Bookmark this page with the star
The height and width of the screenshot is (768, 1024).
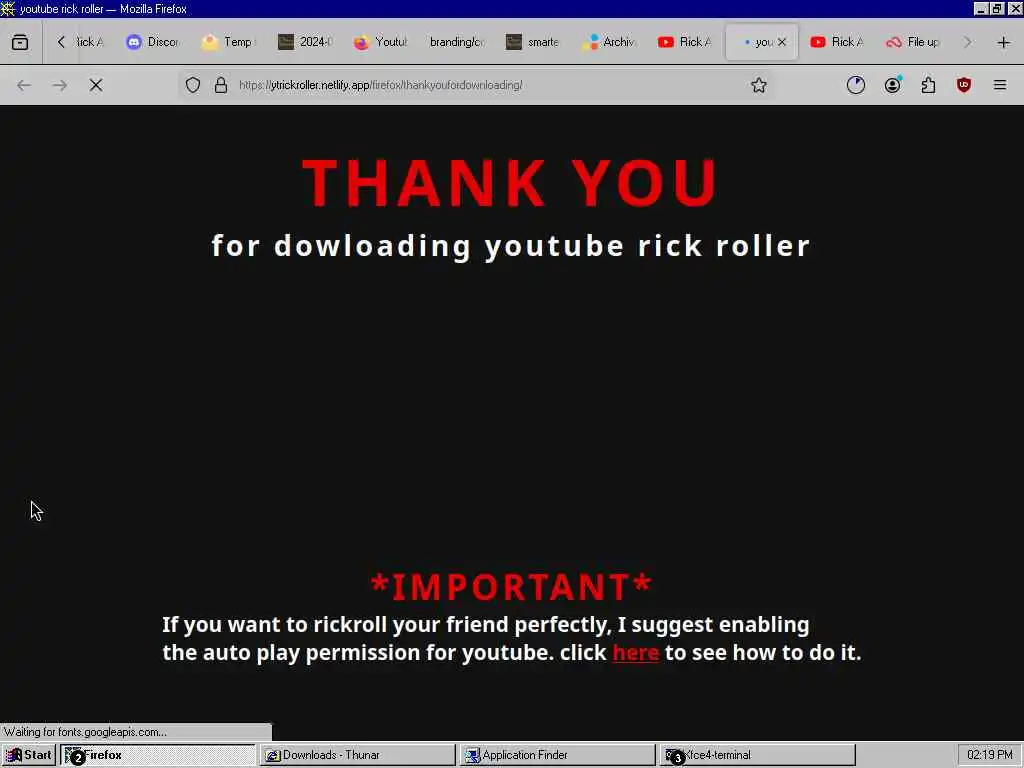tap(758, 85)
